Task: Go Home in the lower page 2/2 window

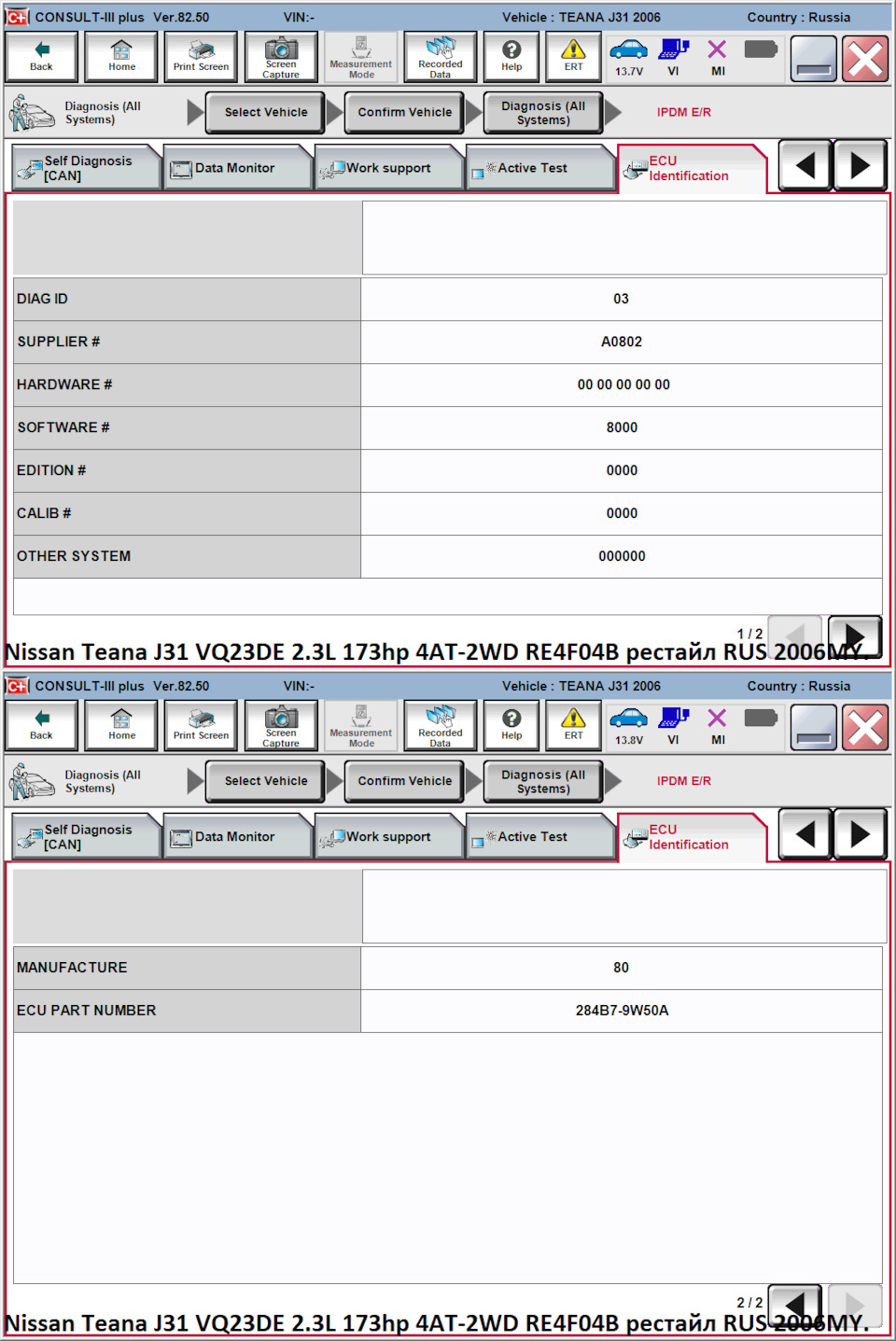Action: coord(121,725)
